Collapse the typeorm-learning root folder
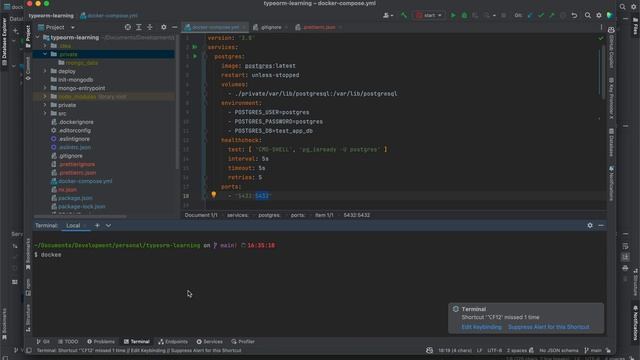This screenshot has height=360, width=640. coord(38,38)
